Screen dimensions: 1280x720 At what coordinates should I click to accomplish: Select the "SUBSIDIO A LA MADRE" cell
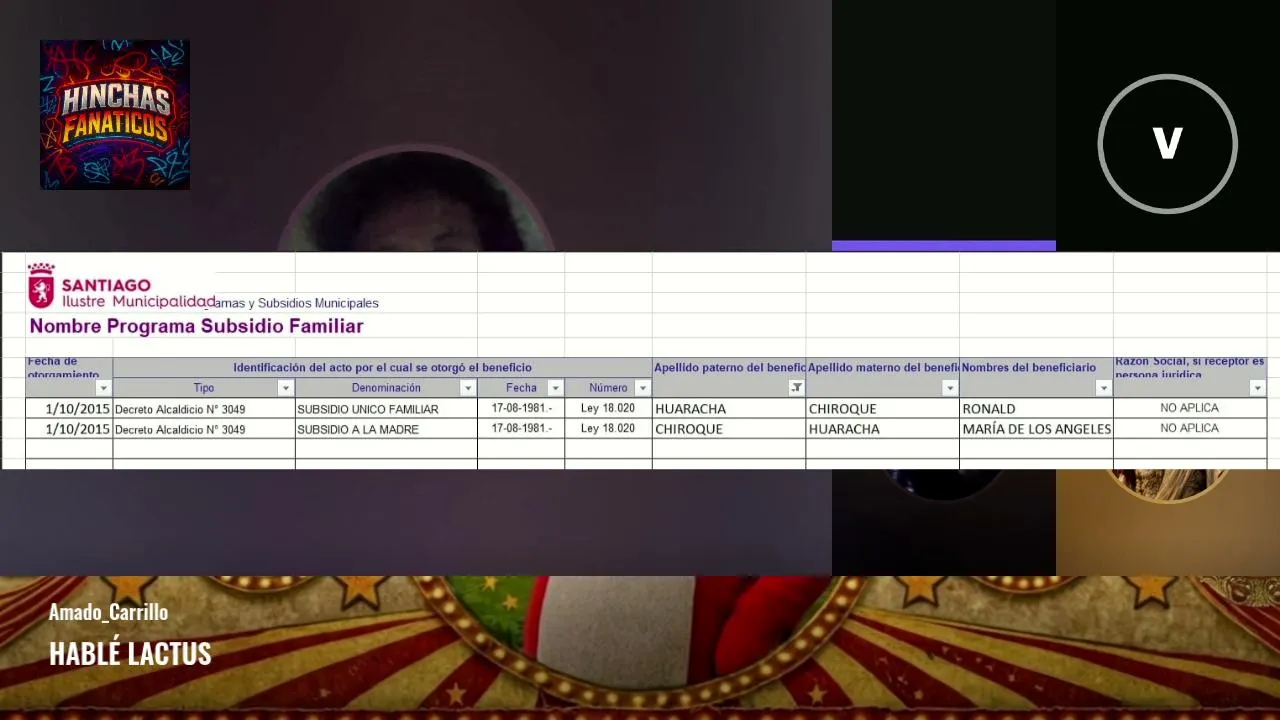click(386, 428)
